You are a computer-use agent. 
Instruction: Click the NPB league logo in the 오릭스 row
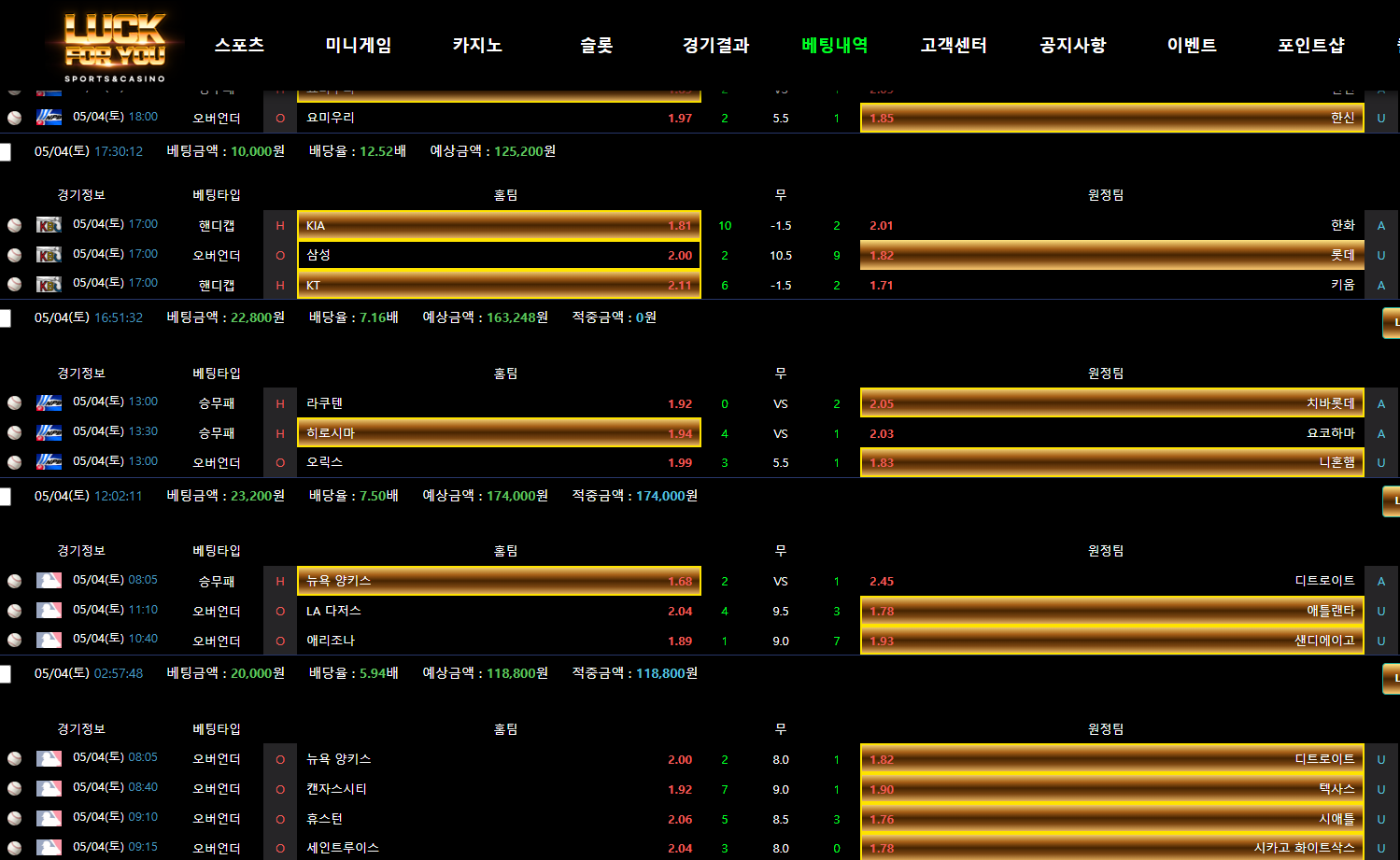49,461
